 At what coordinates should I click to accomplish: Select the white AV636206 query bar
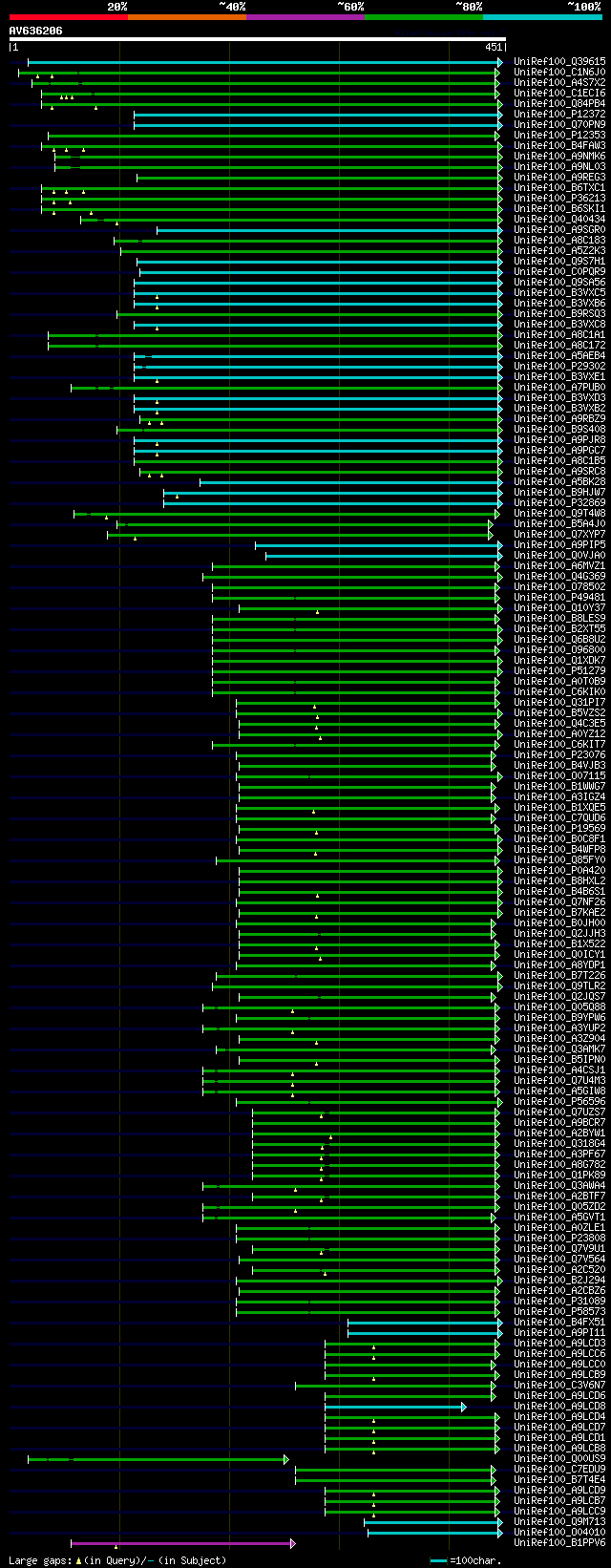[257, 39]
